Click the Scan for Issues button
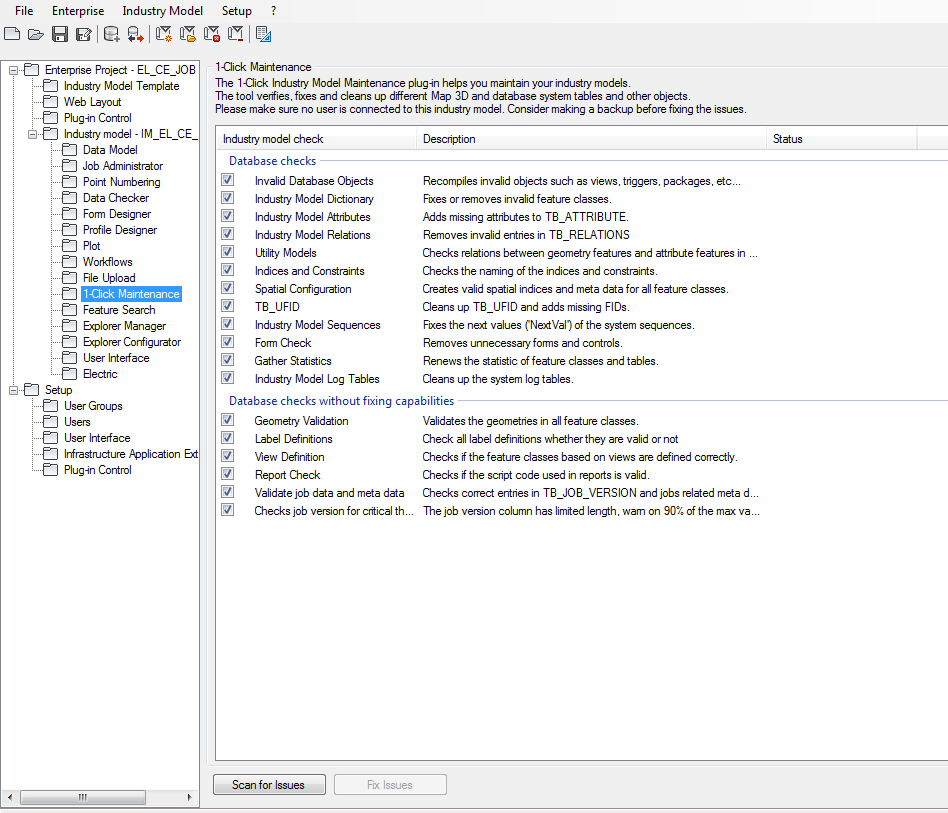Screen dimensions: 948x813 pos(268,784)
